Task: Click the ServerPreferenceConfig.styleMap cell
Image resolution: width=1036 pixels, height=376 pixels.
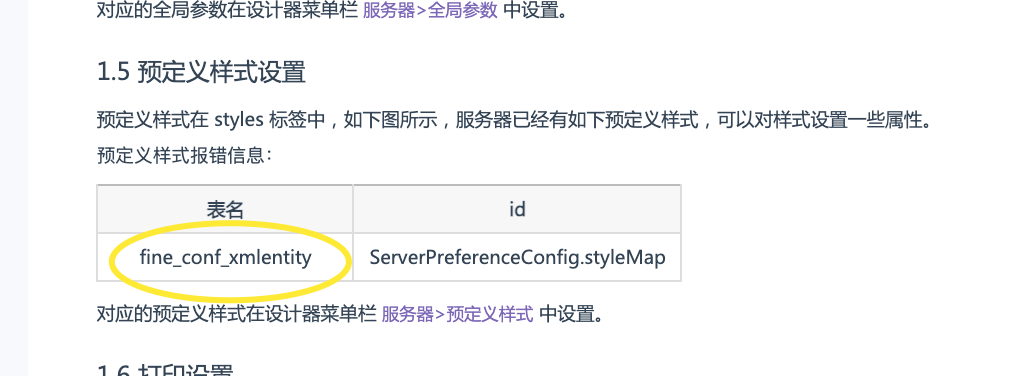Action: click(x=517, y=257)
